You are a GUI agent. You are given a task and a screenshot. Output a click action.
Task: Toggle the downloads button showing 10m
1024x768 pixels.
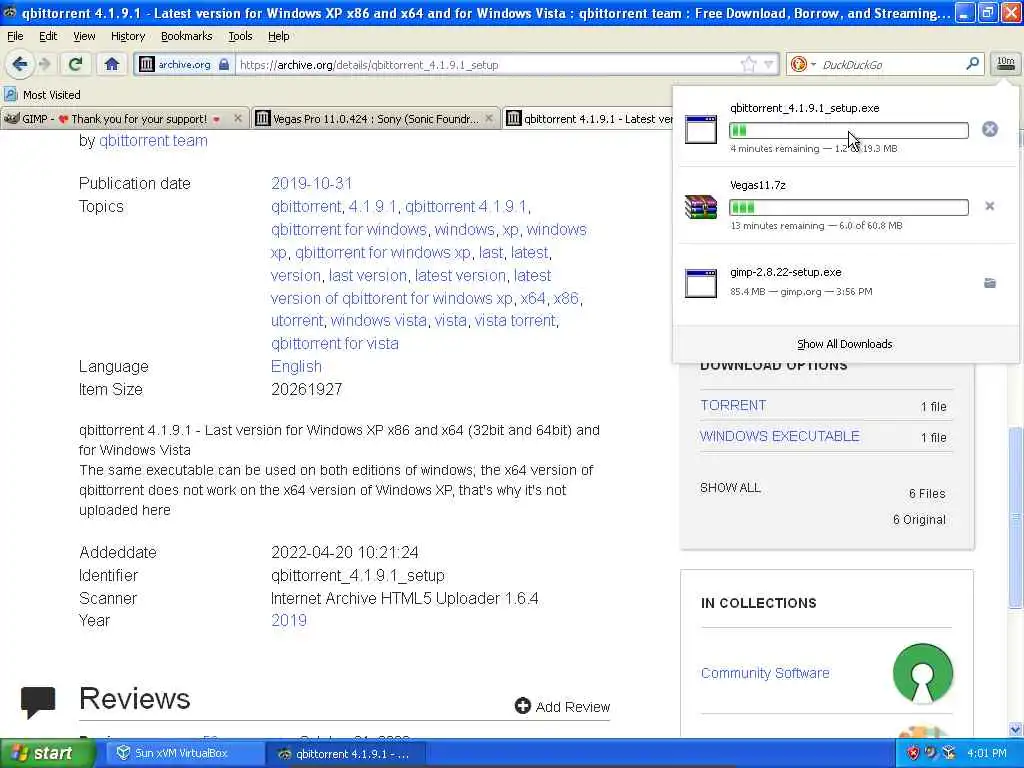click(x=1005, y=63)
